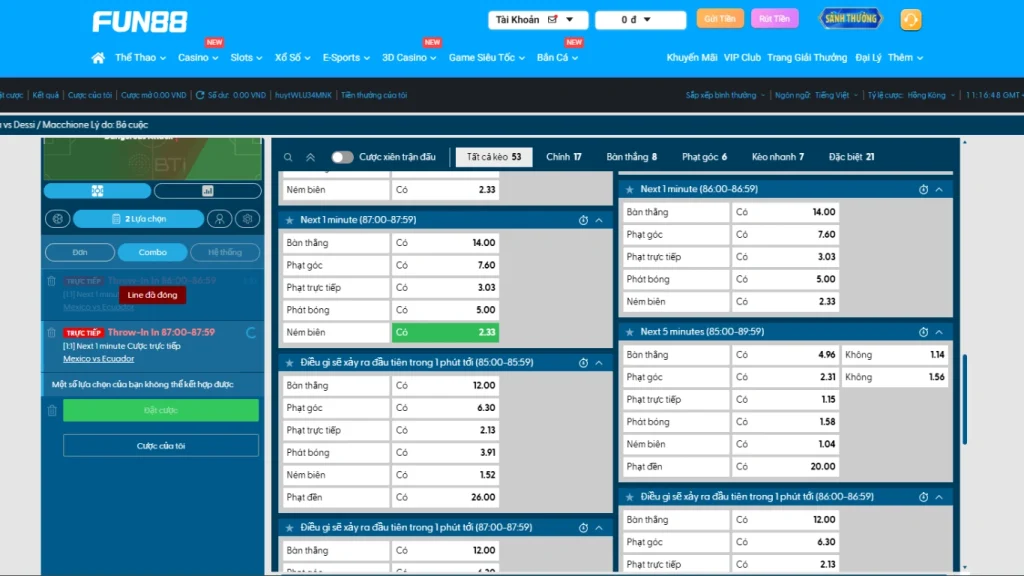
Task: Switch to the Phạt góc 6 tab
Action: coord(706,157)
